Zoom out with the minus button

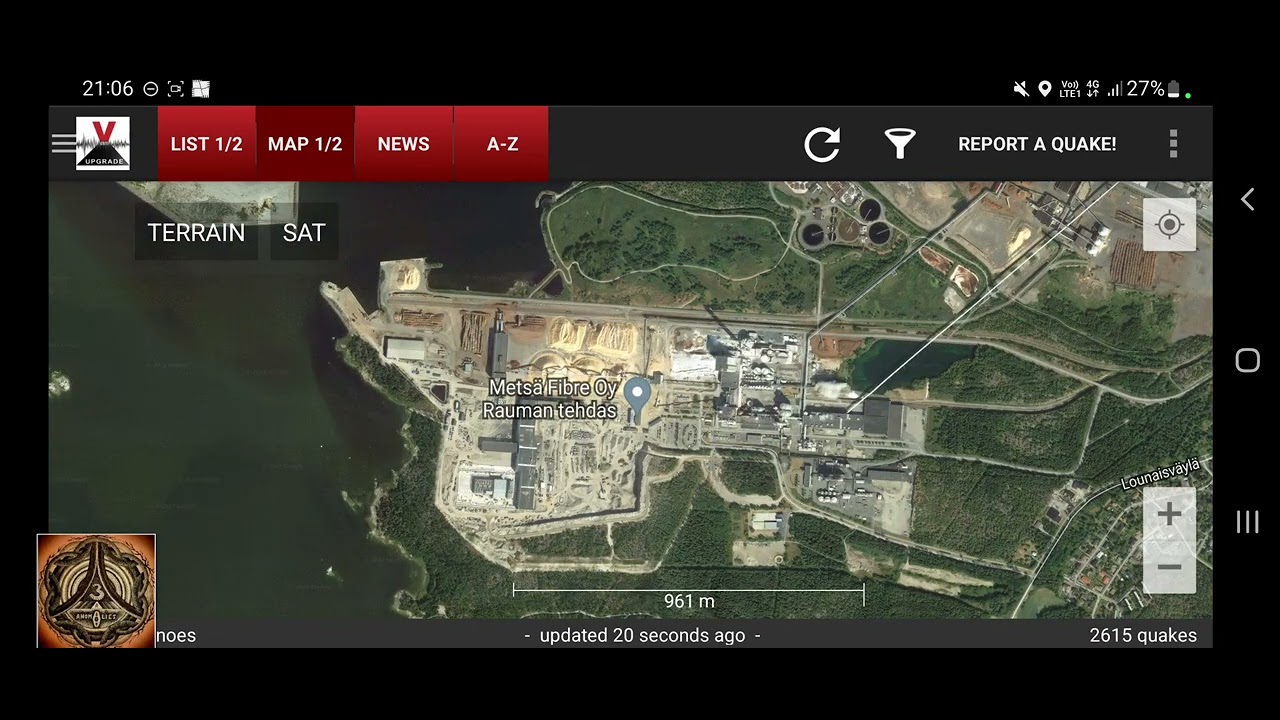1169,567
